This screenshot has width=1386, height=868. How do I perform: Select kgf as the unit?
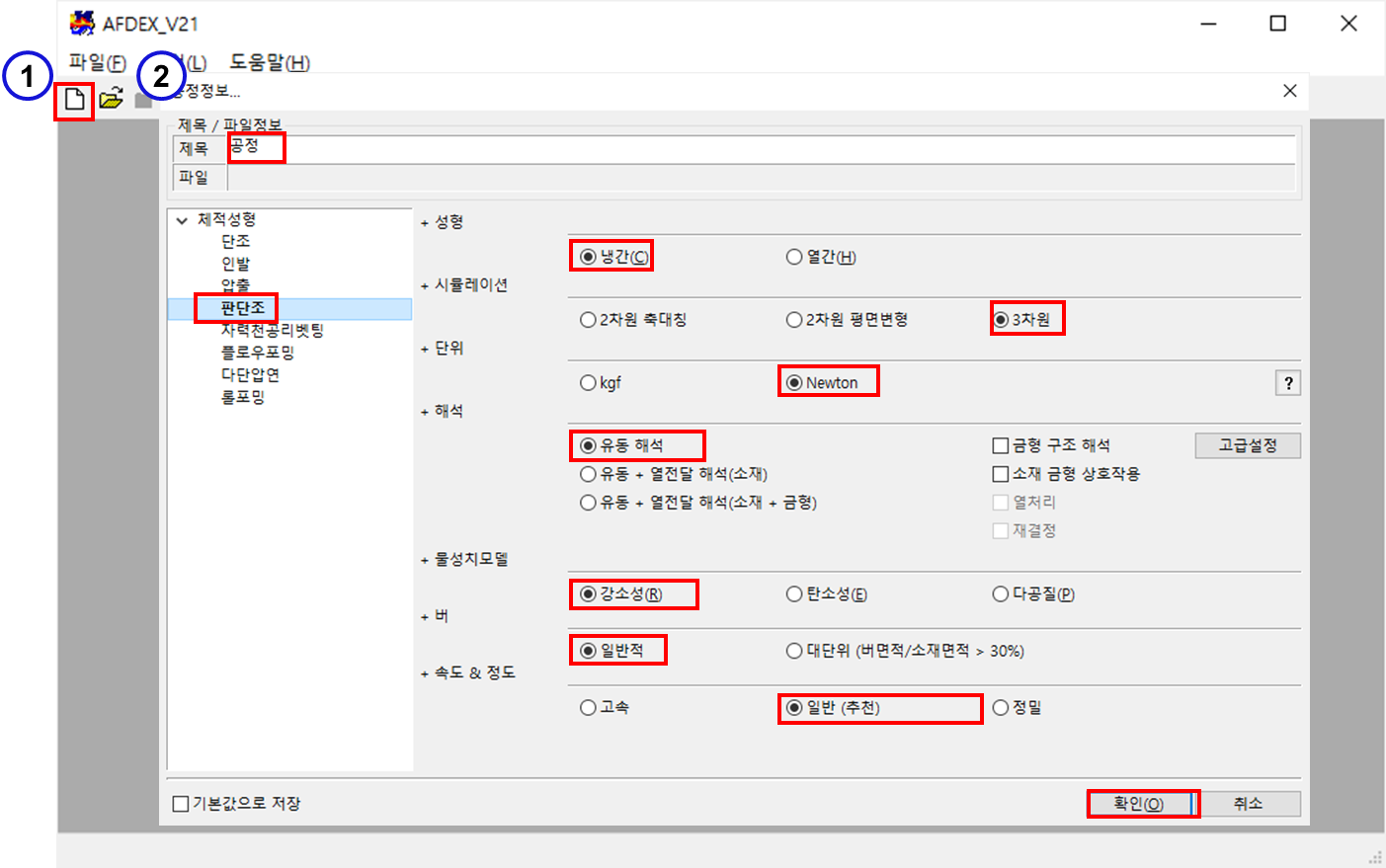[588, 383]
